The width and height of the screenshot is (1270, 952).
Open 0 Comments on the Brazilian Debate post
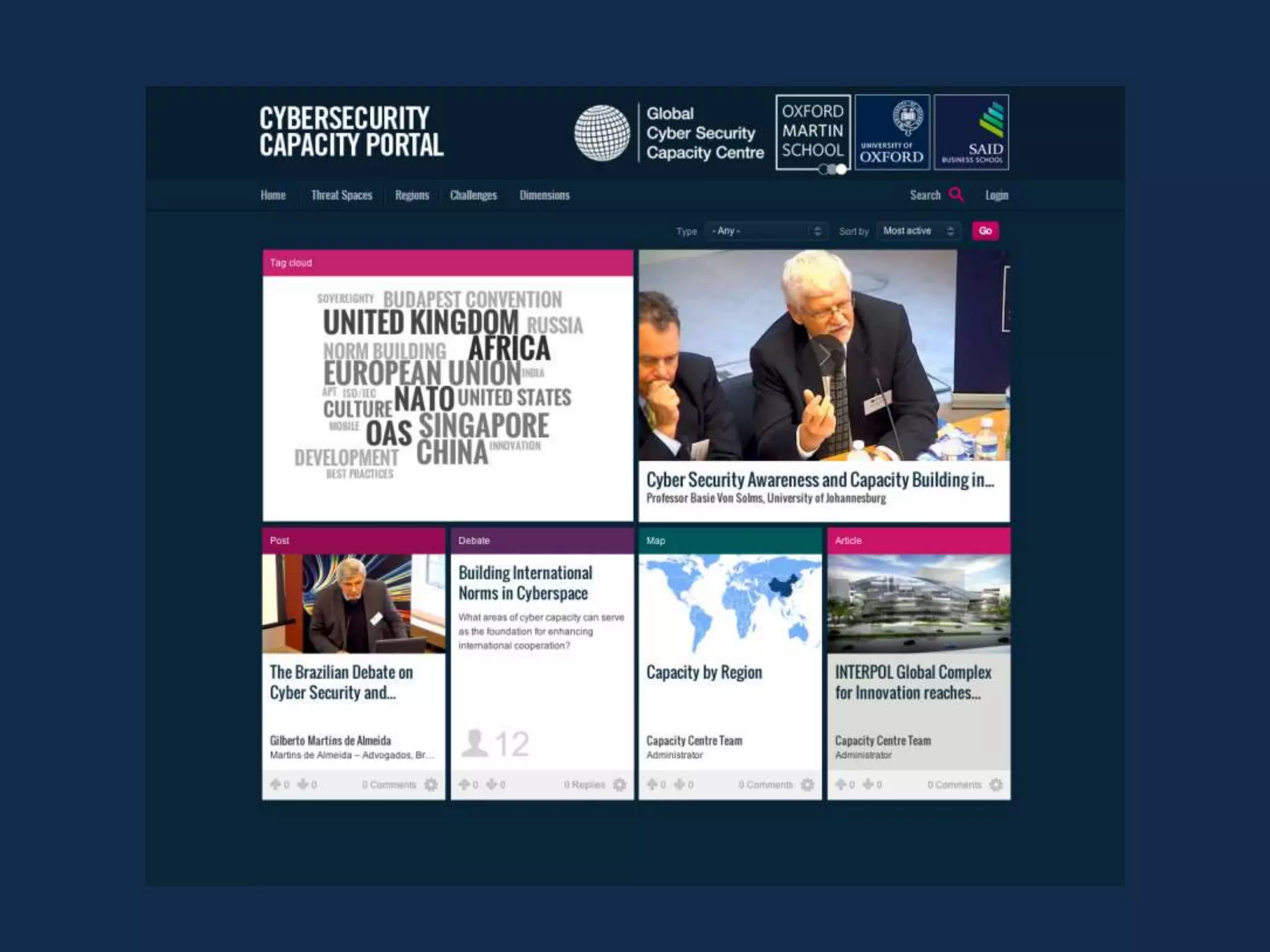click(x=389, y=785)
